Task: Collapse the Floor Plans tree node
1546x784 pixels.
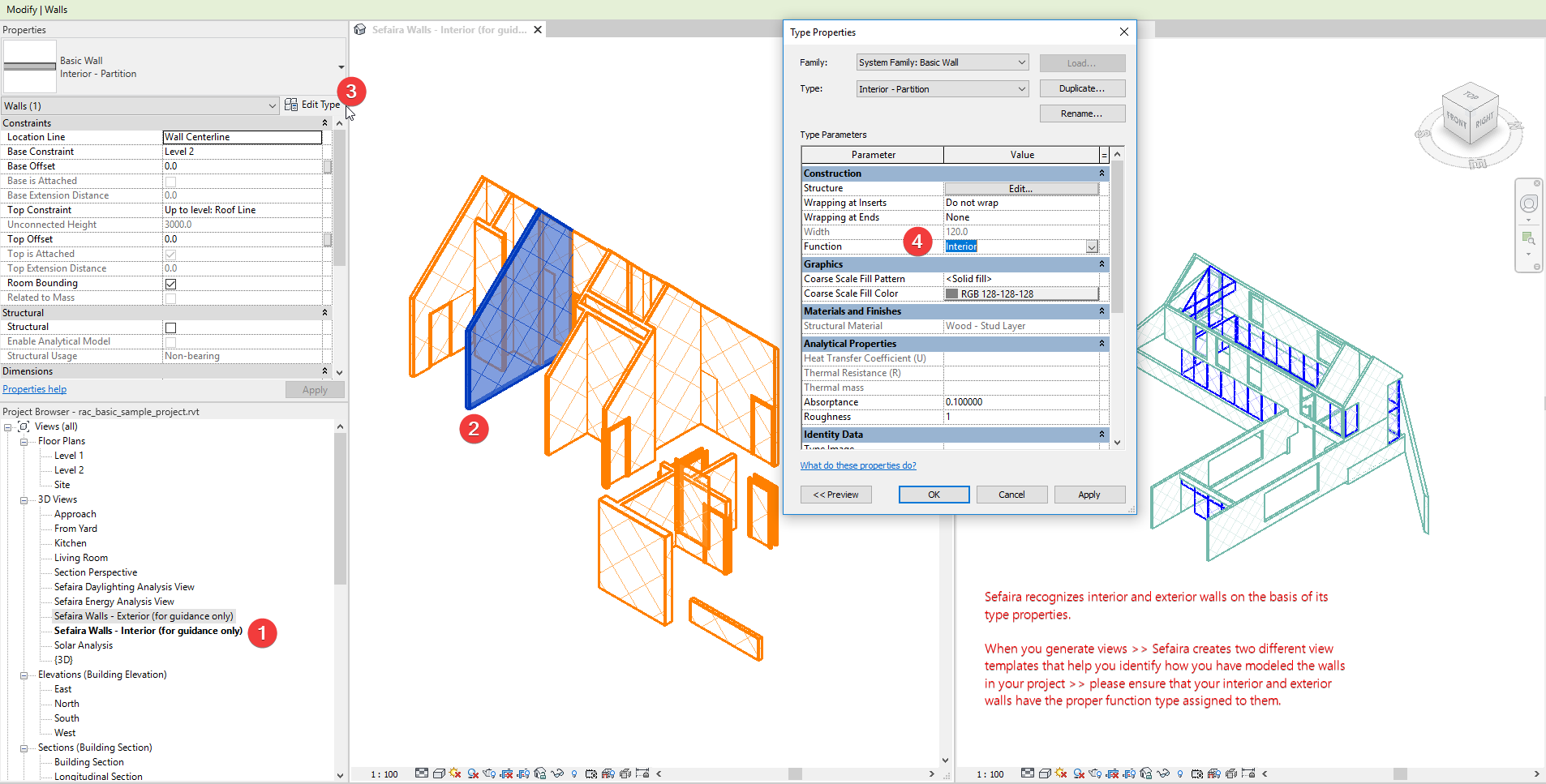Action: pyautogui.click(x=24, y=442)
